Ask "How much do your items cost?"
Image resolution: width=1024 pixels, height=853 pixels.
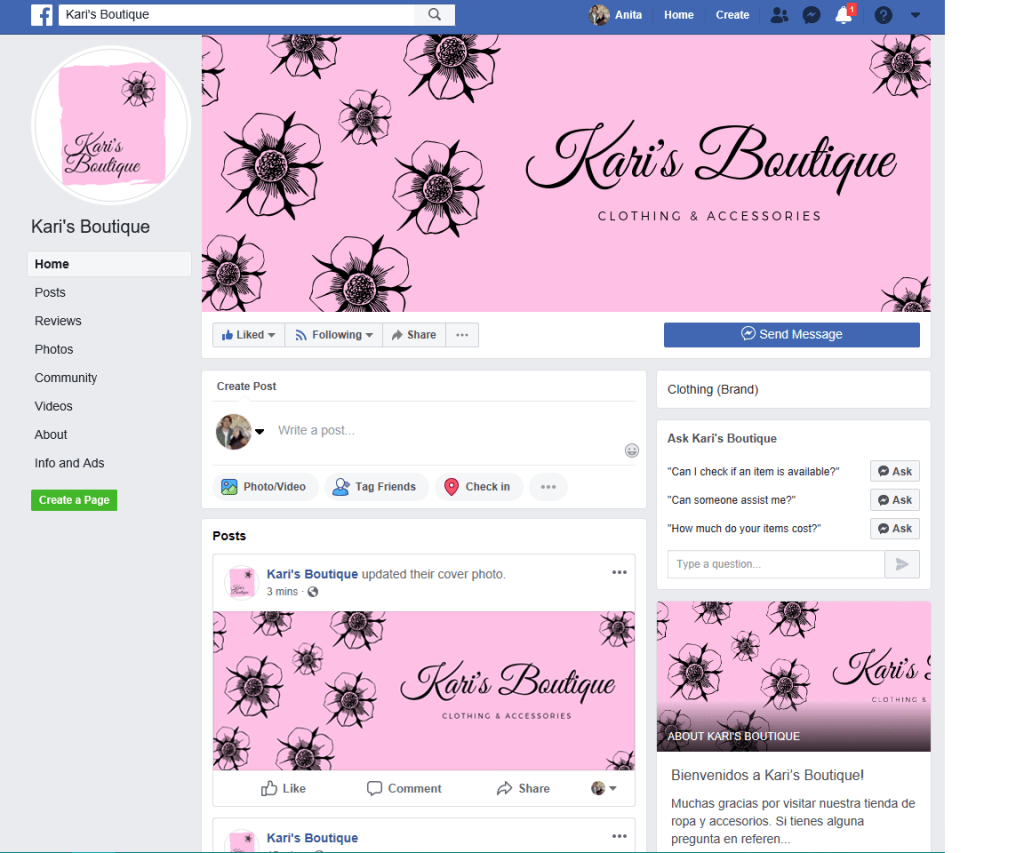coord(894,528)
